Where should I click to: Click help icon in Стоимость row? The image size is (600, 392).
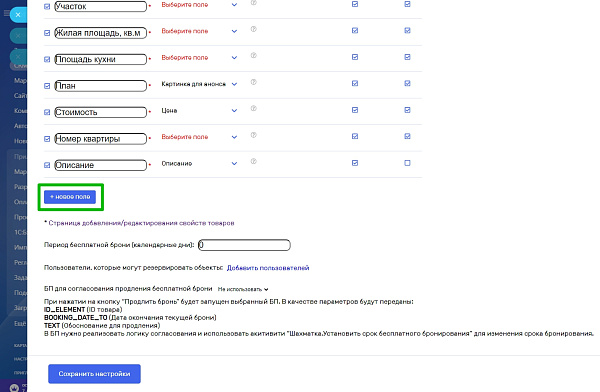tap(253, 108)
